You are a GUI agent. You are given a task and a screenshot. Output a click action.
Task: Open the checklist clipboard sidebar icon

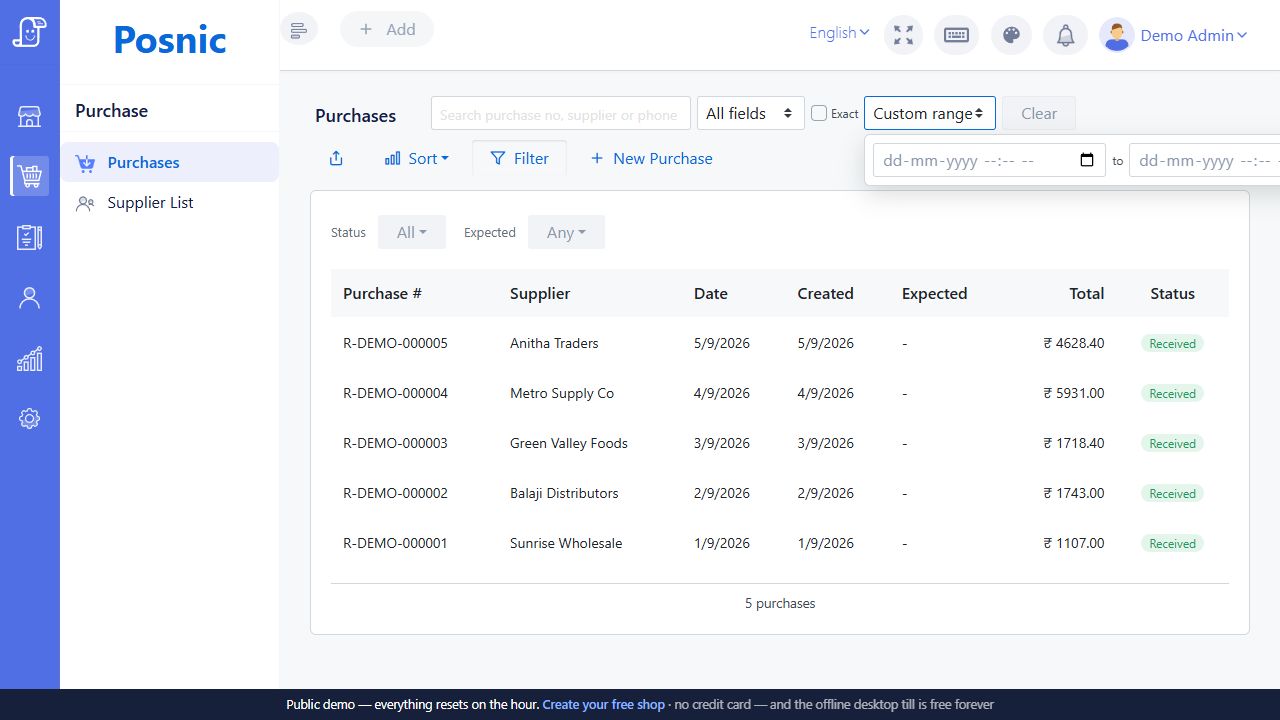pyautogui.click(x=30, y=237)
